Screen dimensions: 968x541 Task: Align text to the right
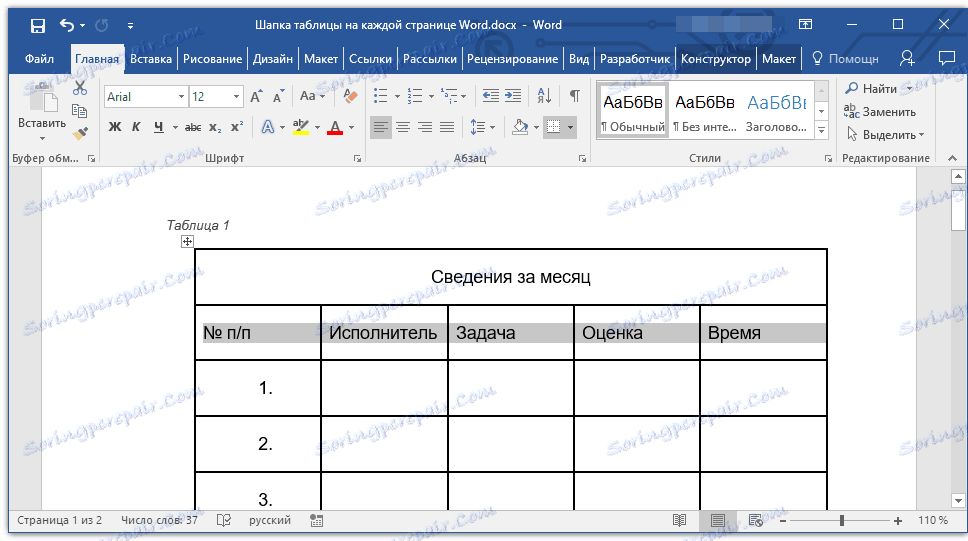point(425,127)
